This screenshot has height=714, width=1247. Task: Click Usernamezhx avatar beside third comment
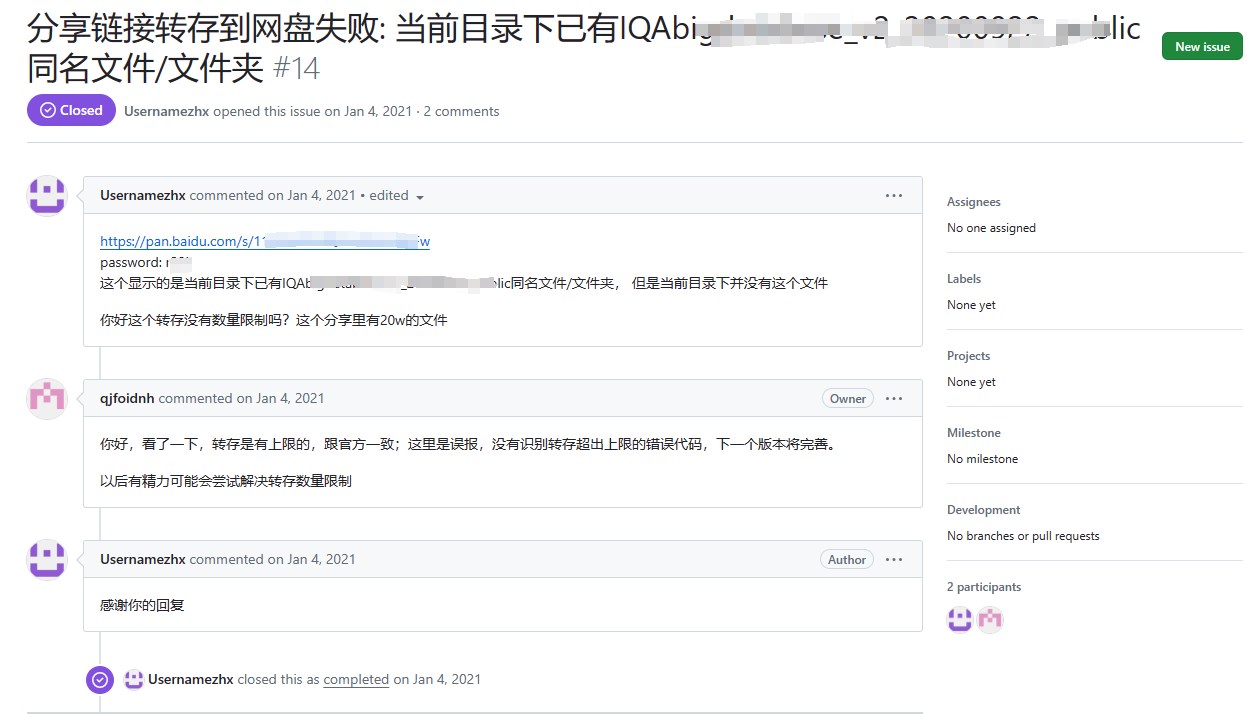point(46,560)
